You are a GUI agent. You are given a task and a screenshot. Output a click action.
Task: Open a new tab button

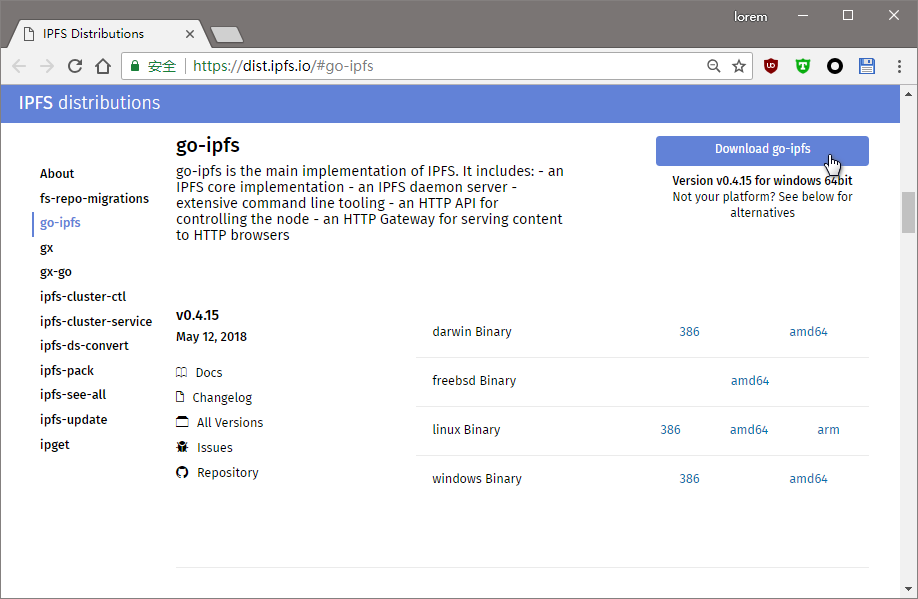pyautogui.click(x=227, y=35)
